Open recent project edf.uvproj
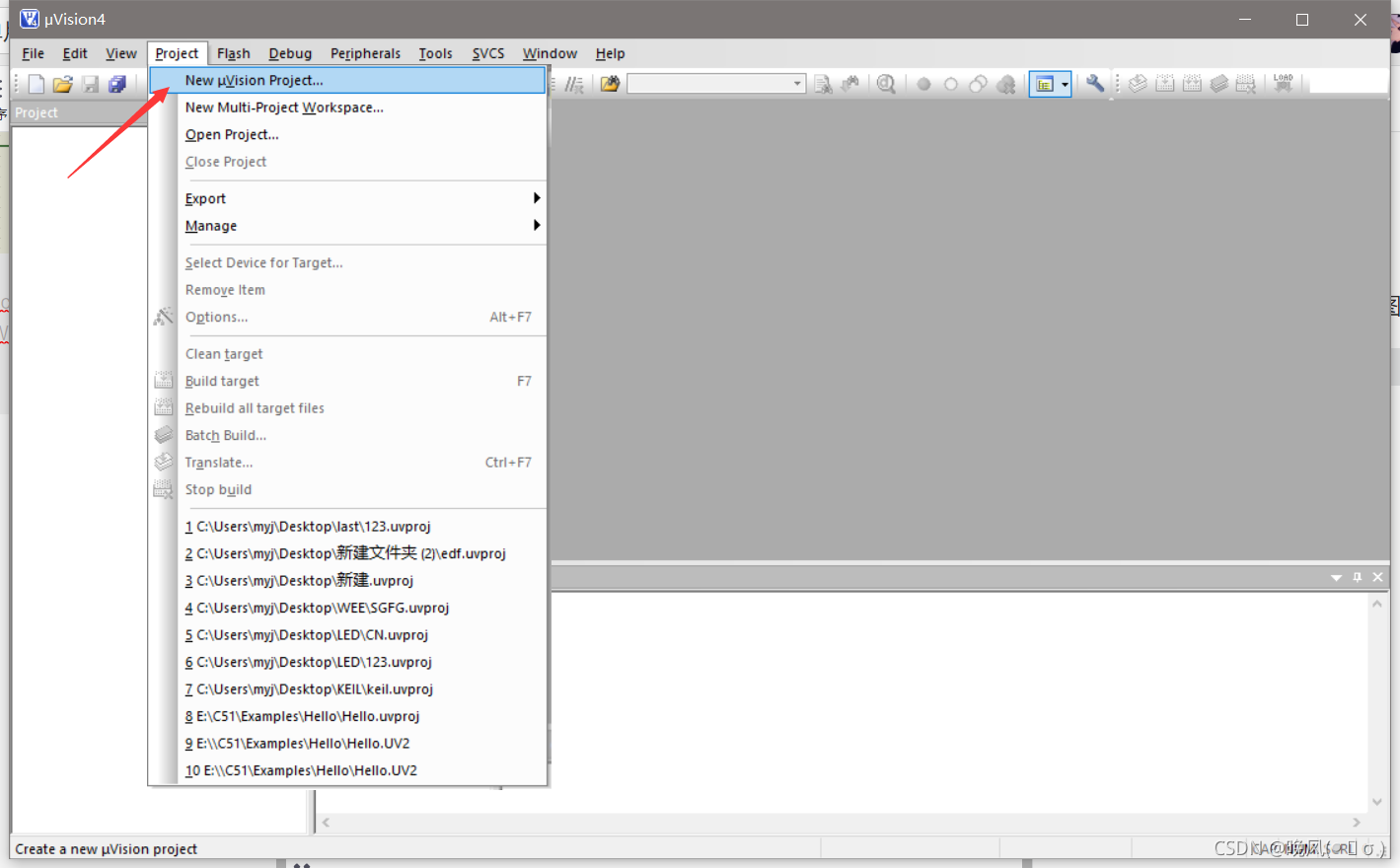 (347, 553)
